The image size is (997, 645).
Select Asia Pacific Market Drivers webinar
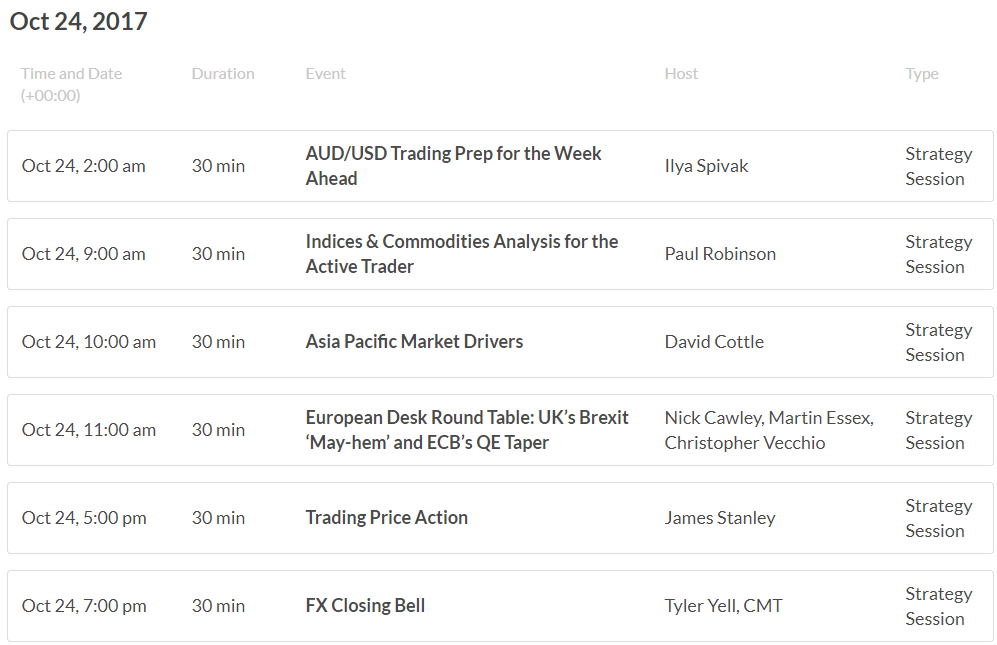coord(414,342)
